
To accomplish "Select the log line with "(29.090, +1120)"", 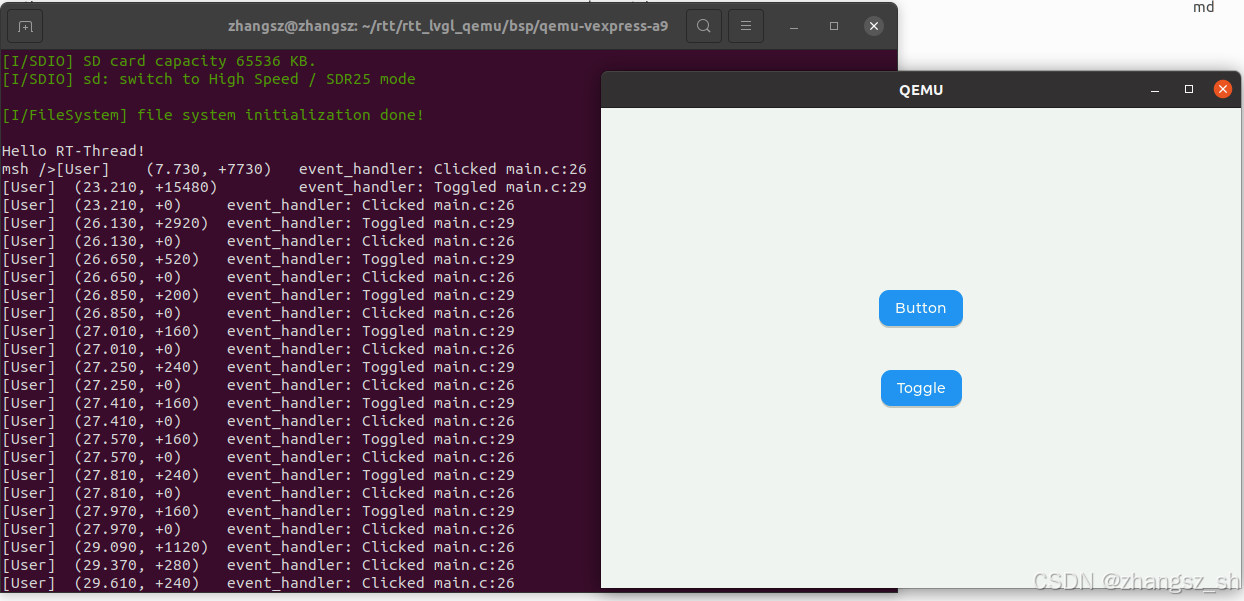I will tap(258, 547).
